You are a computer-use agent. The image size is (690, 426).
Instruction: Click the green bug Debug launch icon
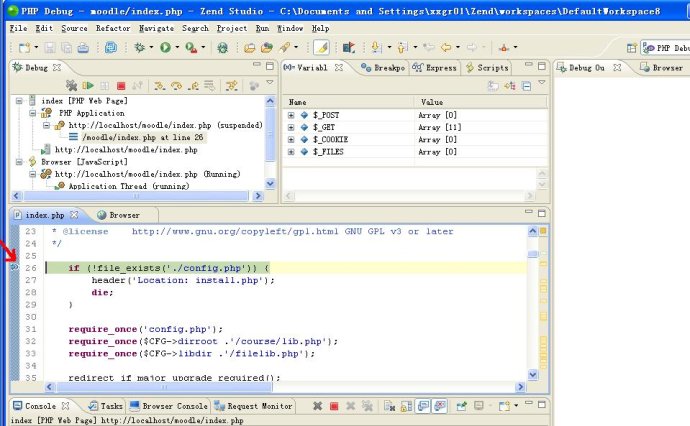(x=139, y=47)
